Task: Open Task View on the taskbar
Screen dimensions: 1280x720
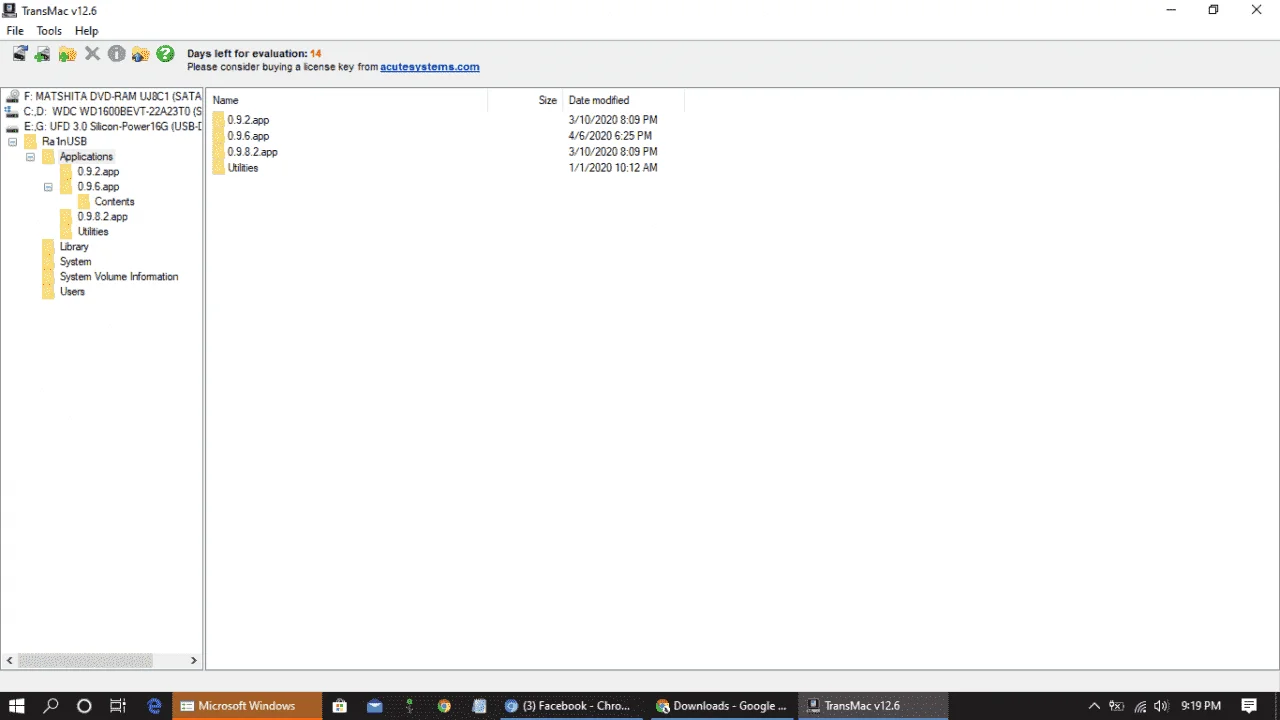Action: 117,706
